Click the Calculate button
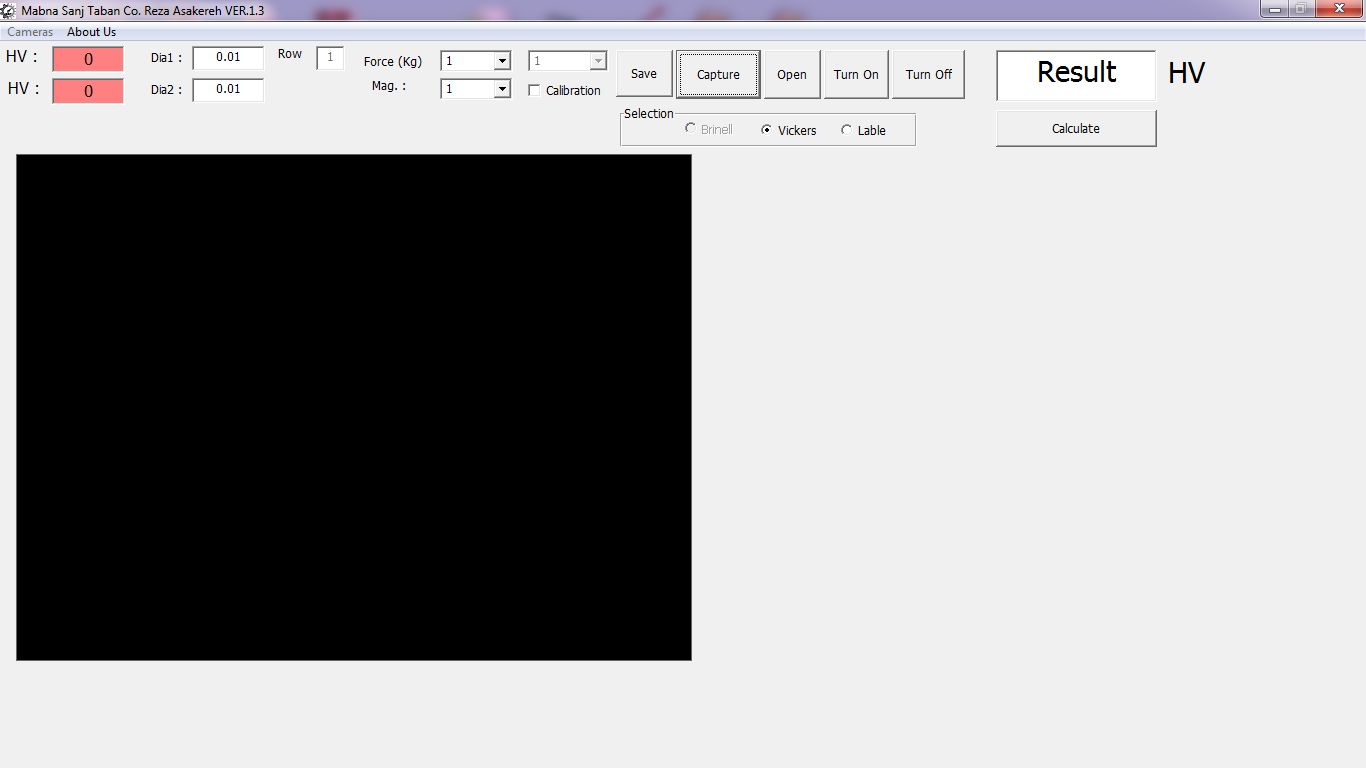The width and height of the screenshot is (1366, 768). pos(1076,128)
